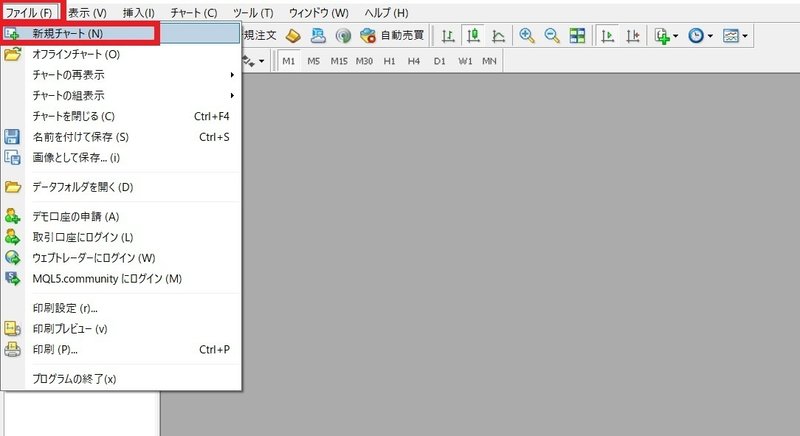The height and width of the screenshot is (436, 800).
Task: Switch to bar chart display
Action: (x=448, y=36)
